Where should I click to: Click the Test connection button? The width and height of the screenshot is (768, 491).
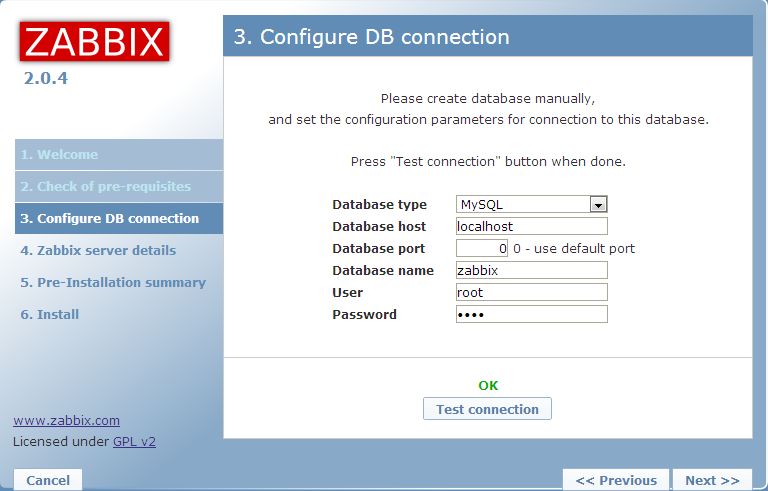487,409
